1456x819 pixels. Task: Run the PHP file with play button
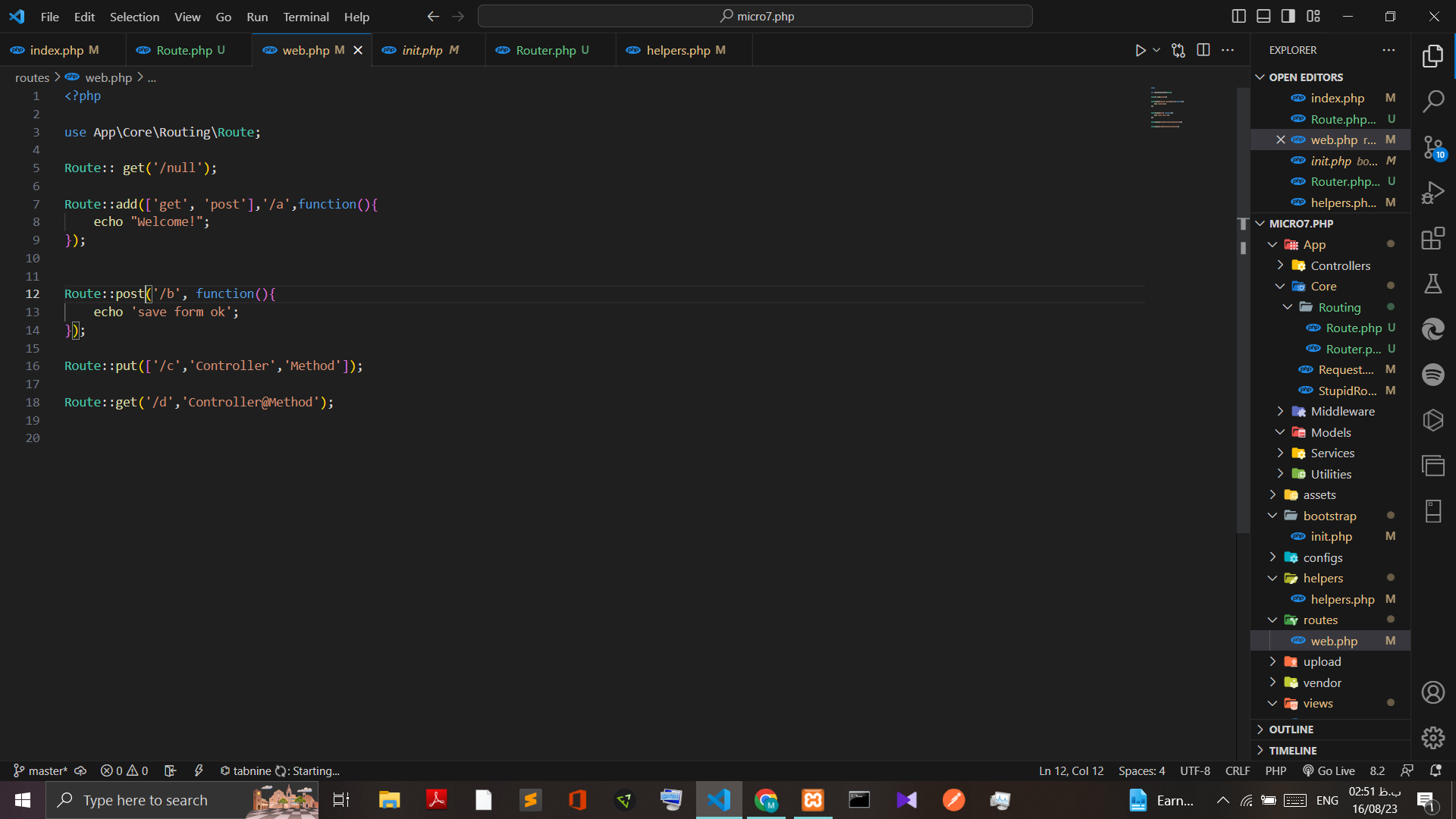point(1140,50)
